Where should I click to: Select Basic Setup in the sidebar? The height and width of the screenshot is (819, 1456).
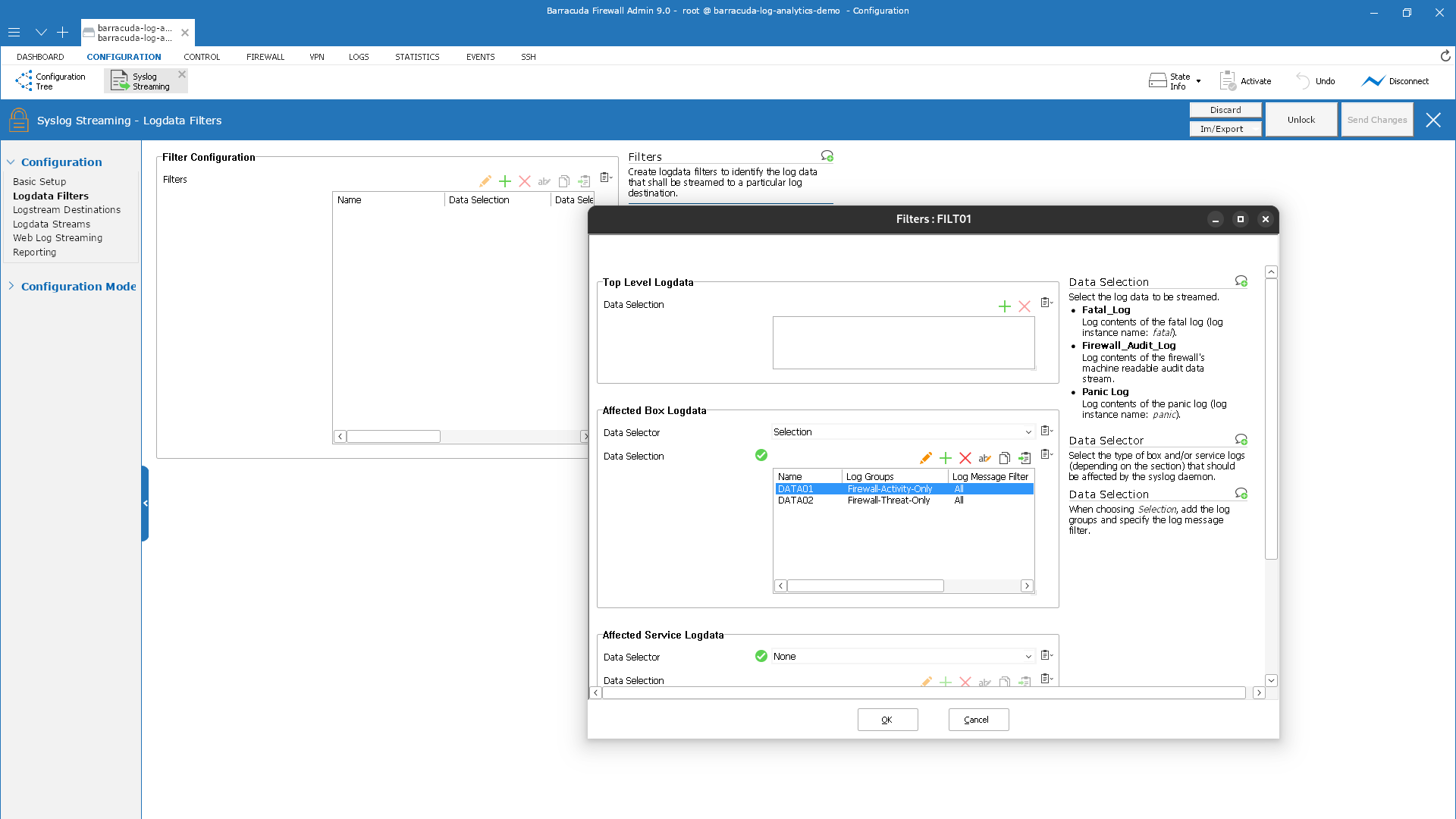click(x=39, y=182)
